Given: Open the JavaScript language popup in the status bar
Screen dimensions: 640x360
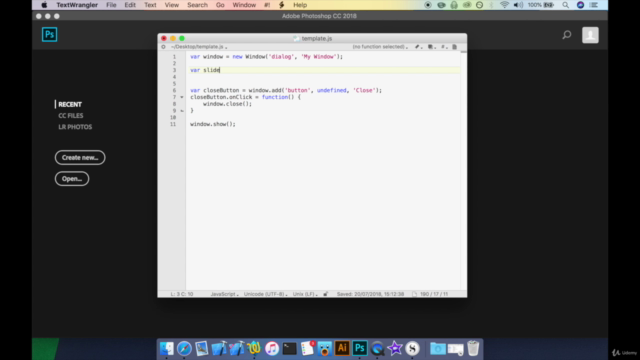Looking at the screenshot, I should [x=224, y=294].
